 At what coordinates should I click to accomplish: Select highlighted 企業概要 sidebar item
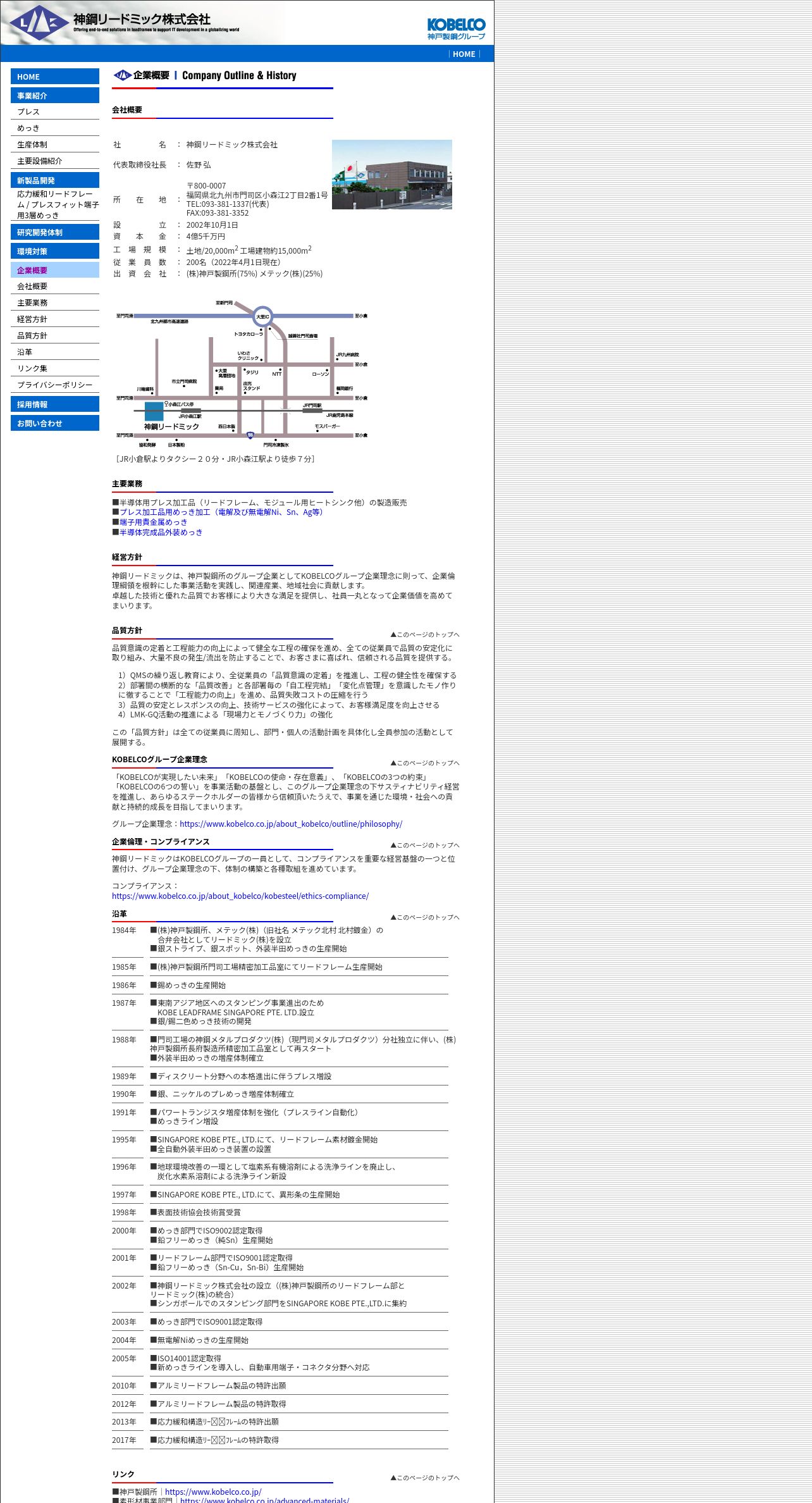coord(55,270)
